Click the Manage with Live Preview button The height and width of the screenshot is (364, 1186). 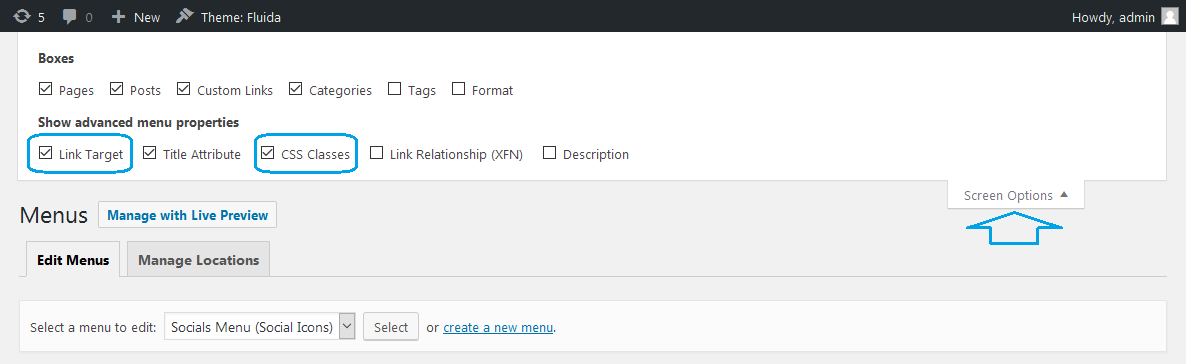[x=188, y=215]
